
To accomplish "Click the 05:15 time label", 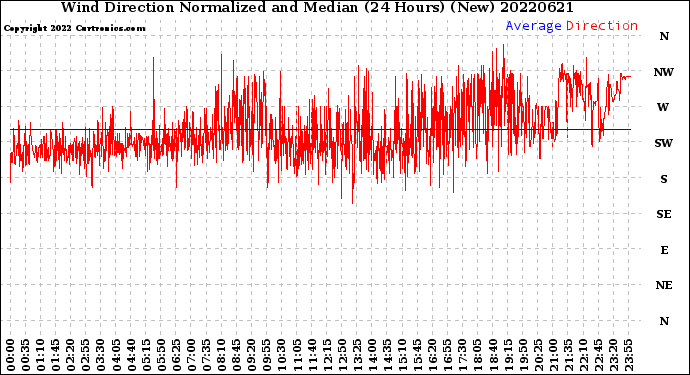I will (146, 356).
